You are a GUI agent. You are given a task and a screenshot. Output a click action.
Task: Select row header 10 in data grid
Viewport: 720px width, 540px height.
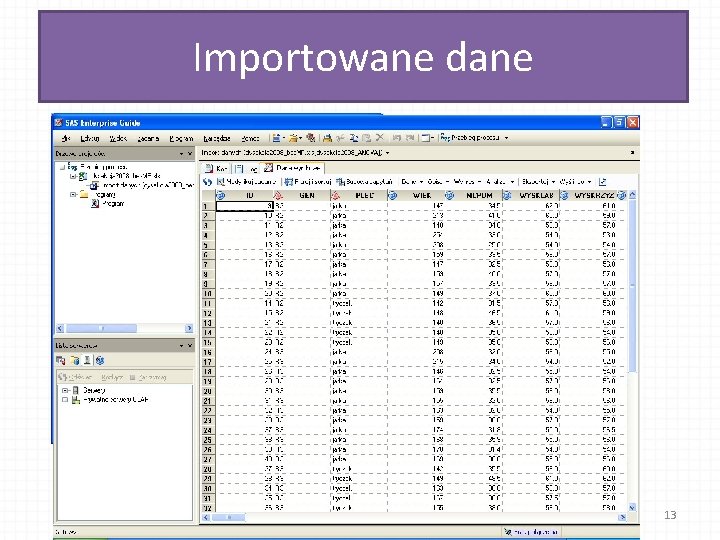(x=208, y=293)
